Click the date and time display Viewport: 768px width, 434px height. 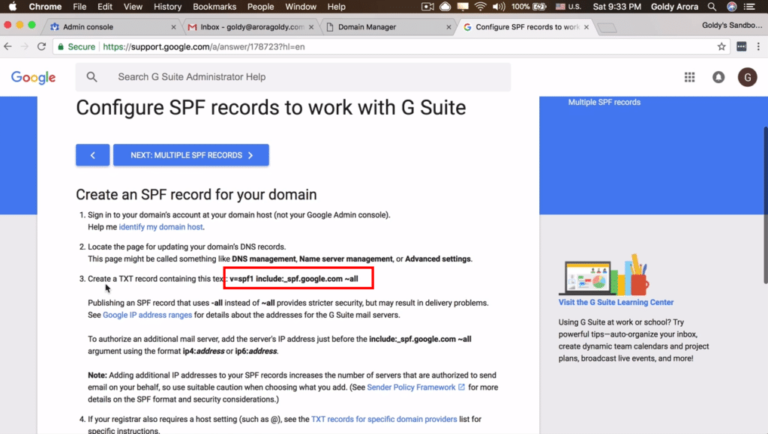[x=617, y=7]
